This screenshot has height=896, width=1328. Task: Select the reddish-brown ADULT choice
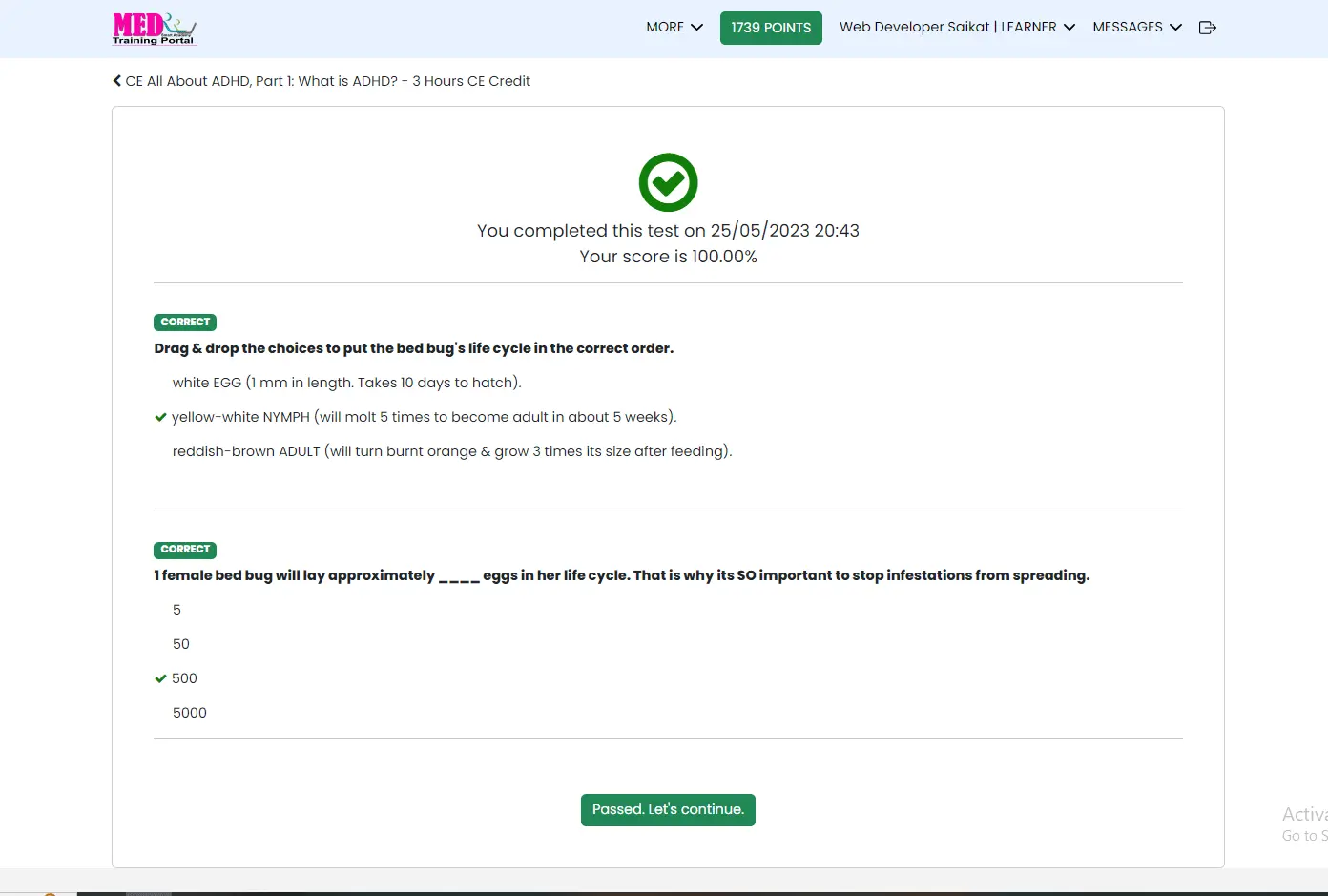pyautogui.click(x=452, y=451)
